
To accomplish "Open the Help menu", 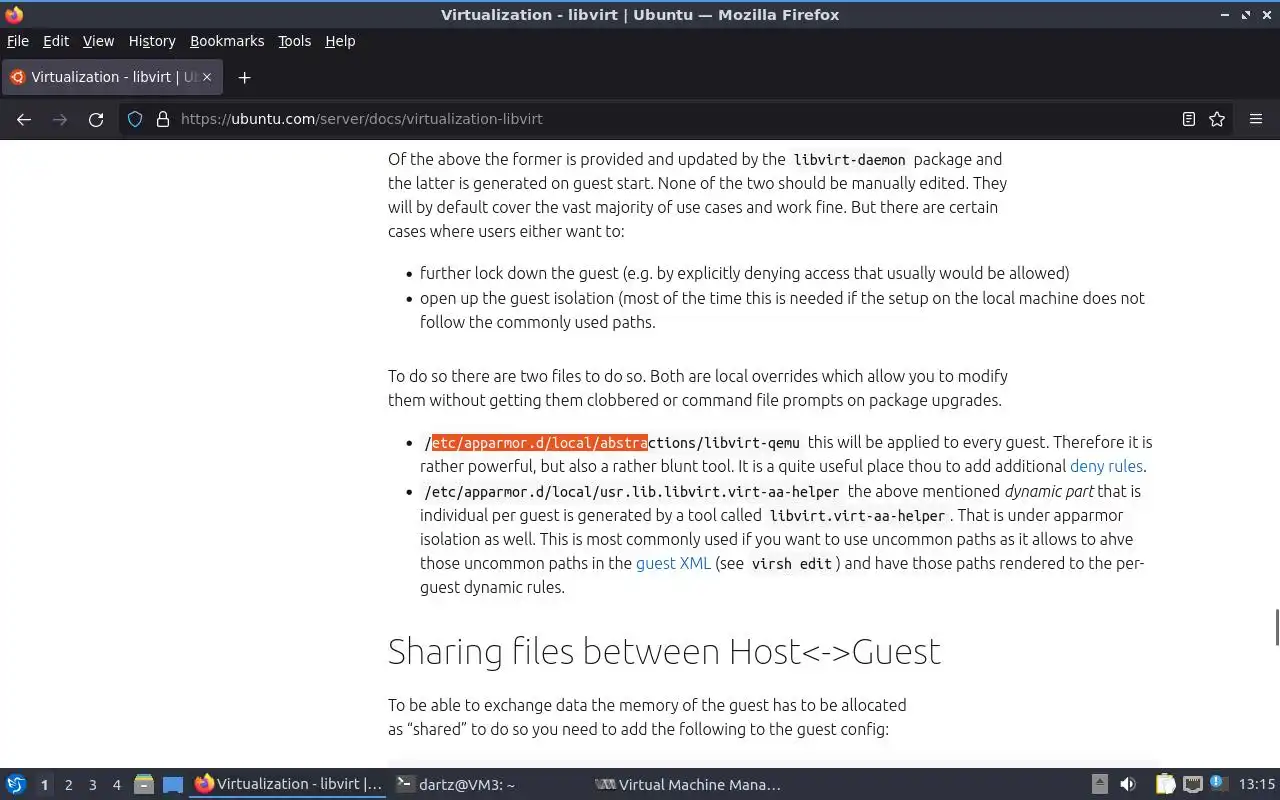I will pyautogui.click(x=340, y=41).
